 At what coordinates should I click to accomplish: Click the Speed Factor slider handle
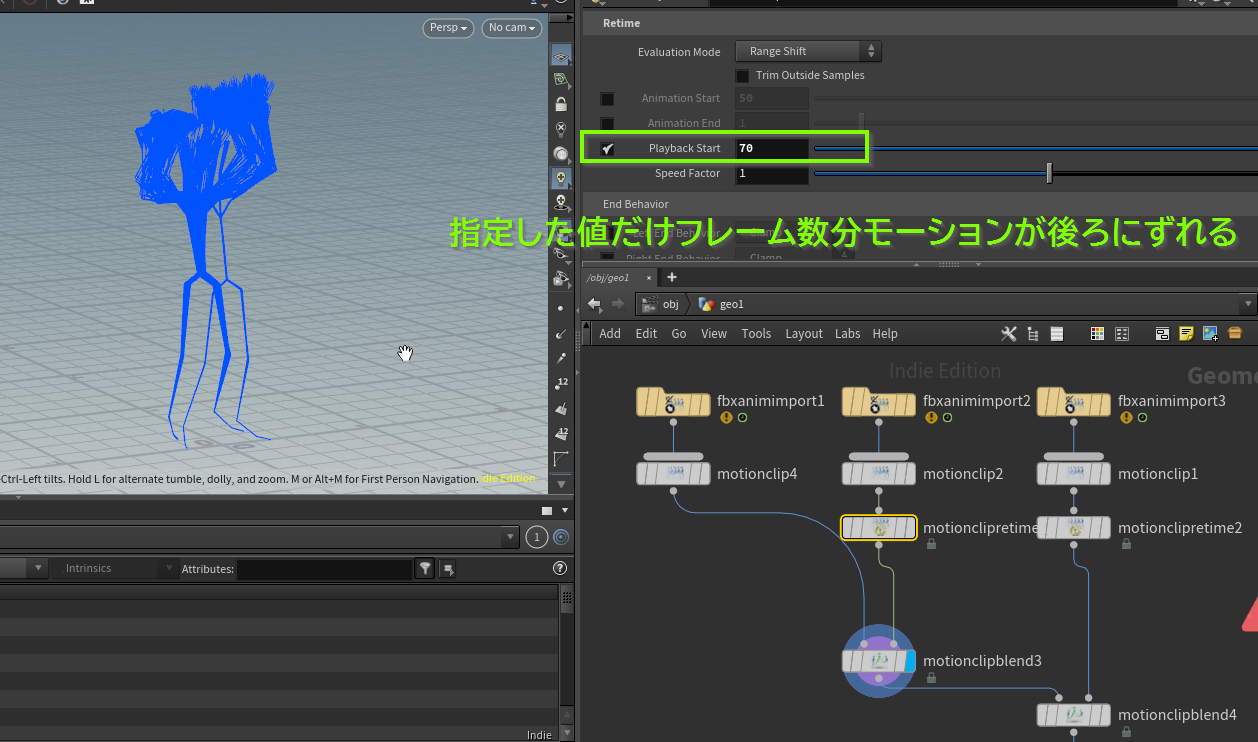tap(1049, 173)
